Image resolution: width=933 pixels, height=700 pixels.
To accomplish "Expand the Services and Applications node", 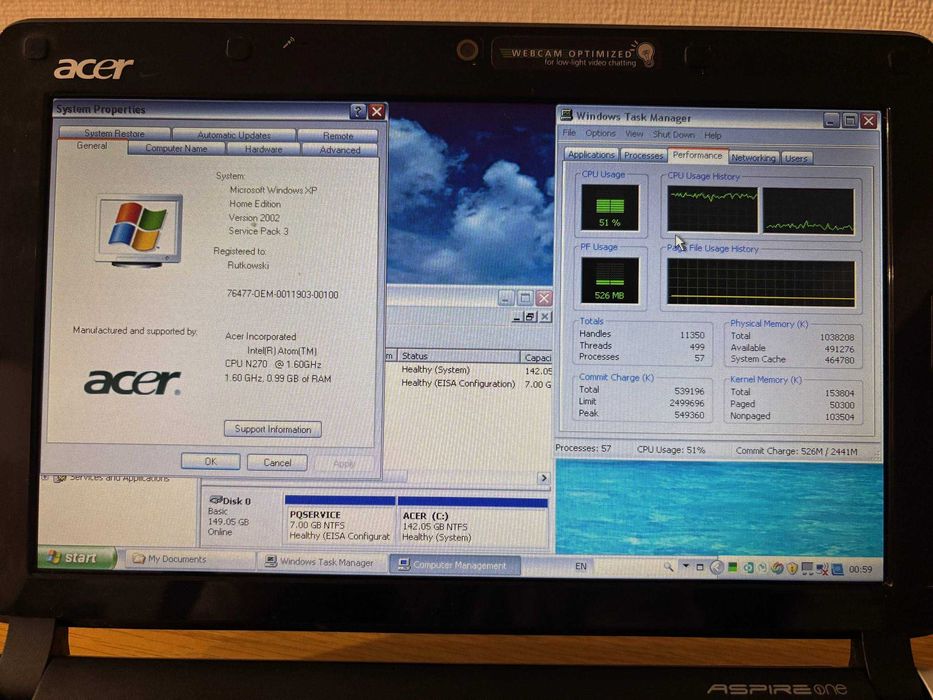I will [45, 477].
